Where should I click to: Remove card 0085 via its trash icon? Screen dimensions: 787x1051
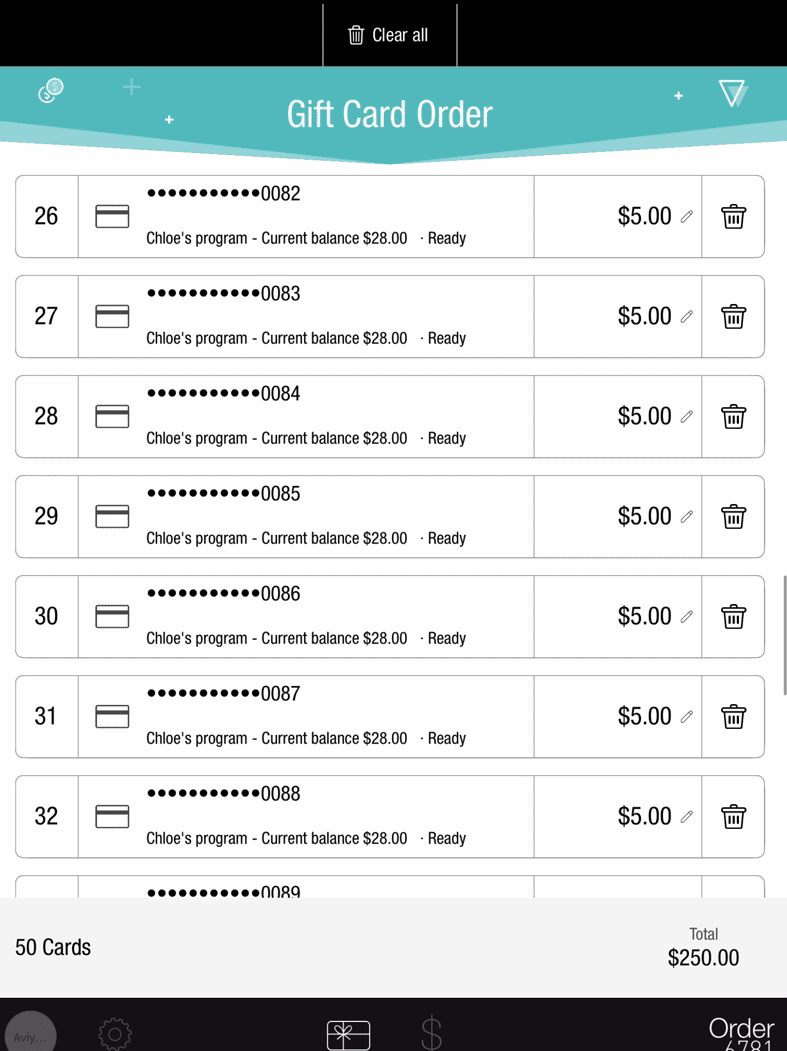733,517
